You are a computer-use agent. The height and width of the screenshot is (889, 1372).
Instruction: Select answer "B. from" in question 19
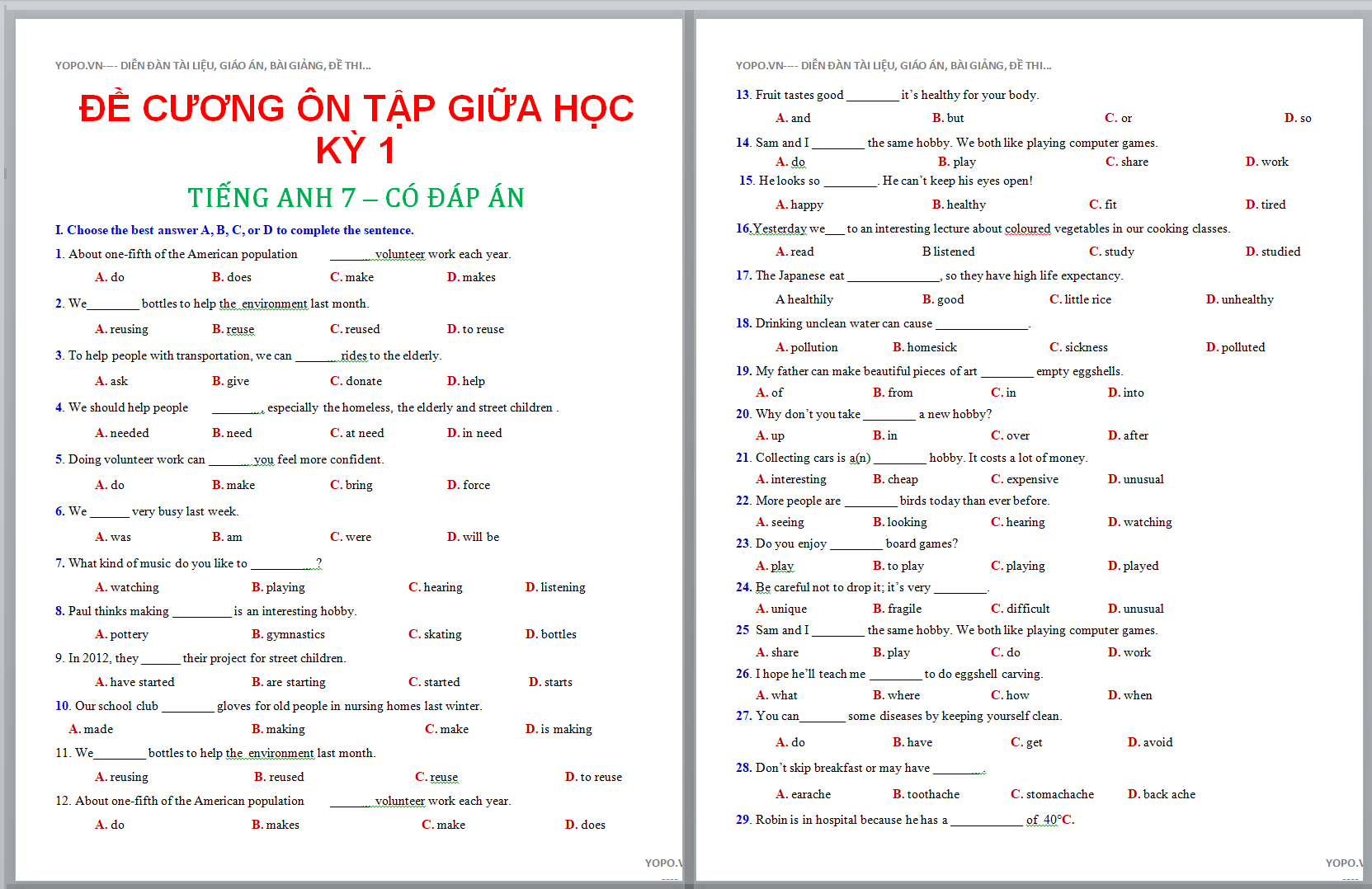(x=893, y=393)
